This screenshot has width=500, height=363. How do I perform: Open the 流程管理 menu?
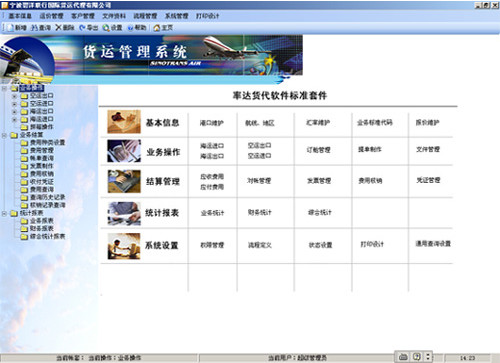(145, 16)
